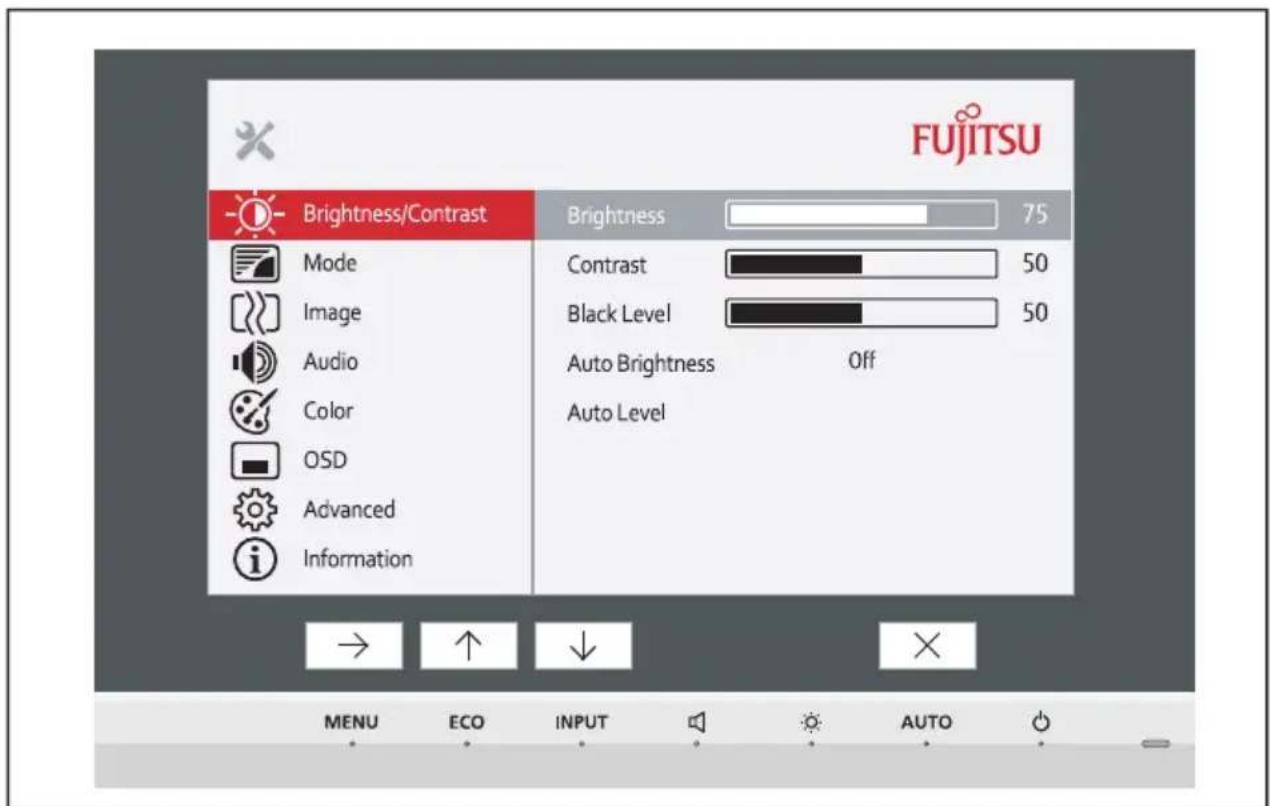The width and height of the screenshot is (1270, 806).
Task: Click the X exit softkey
Action: click(x=927, y=646)
